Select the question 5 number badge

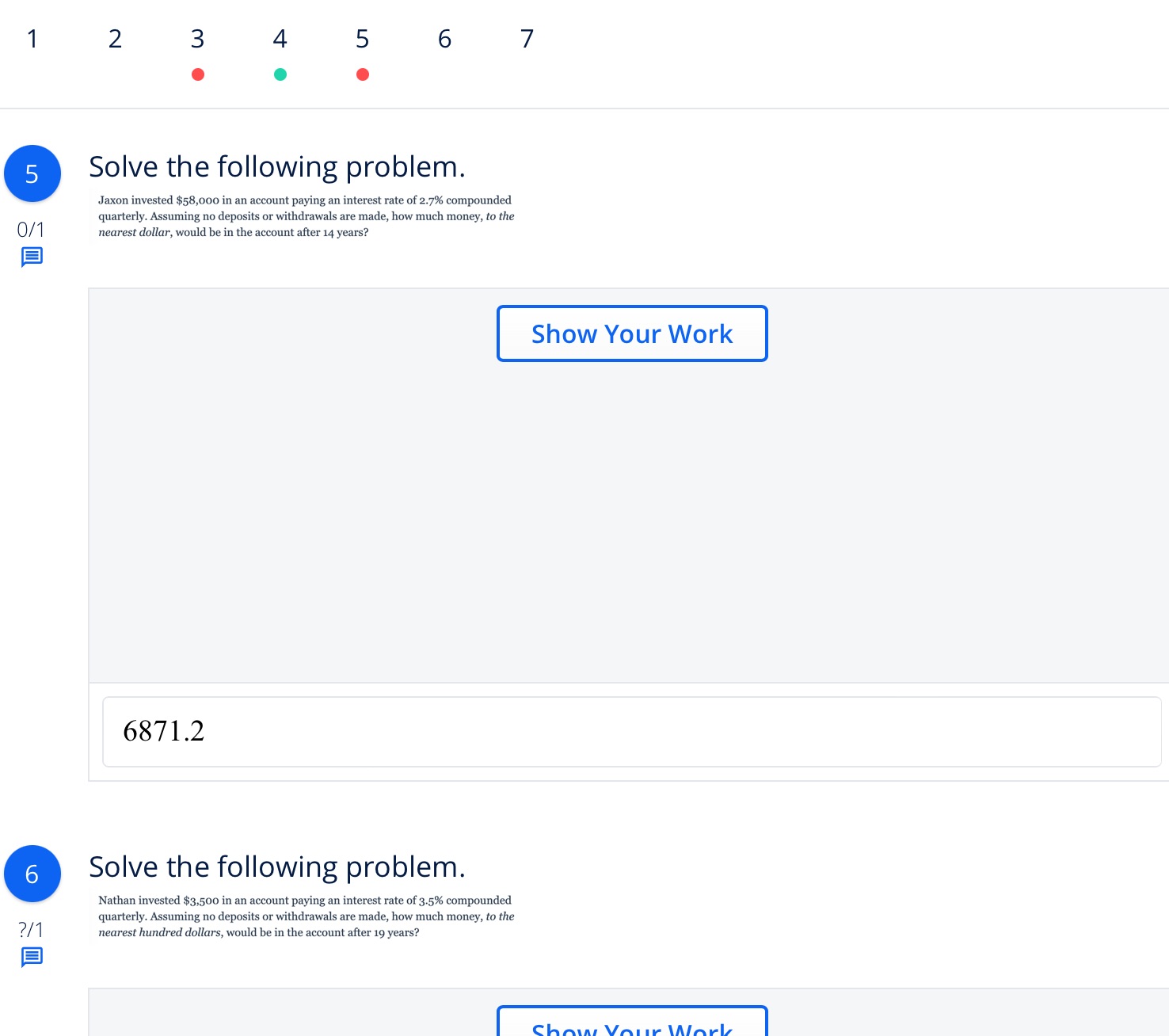point(32,173)
